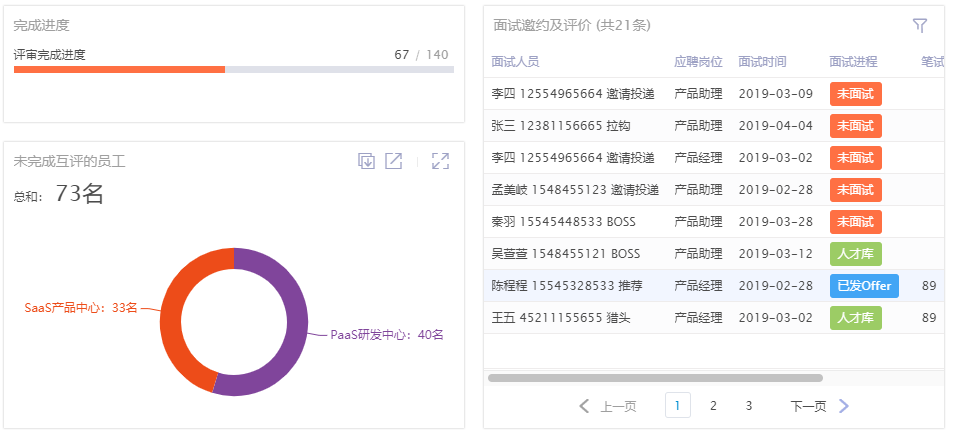This screenshot has width=956, height=432.
Task: Go to next page 下一页
Action: (x=820, y=406)
